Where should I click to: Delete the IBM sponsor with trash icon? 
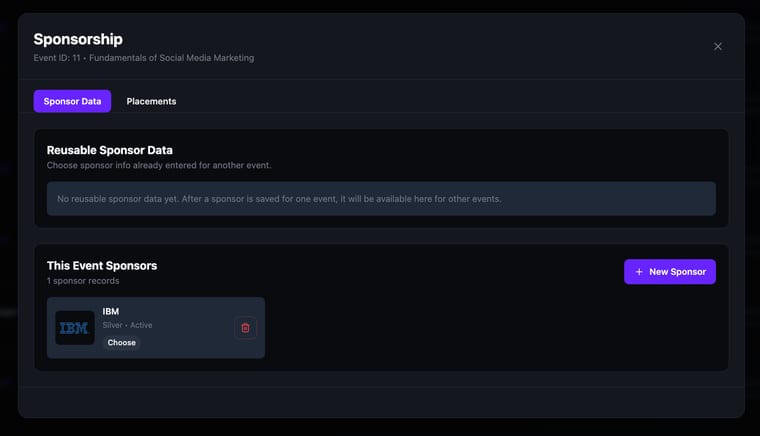click(x=245, y=328)
